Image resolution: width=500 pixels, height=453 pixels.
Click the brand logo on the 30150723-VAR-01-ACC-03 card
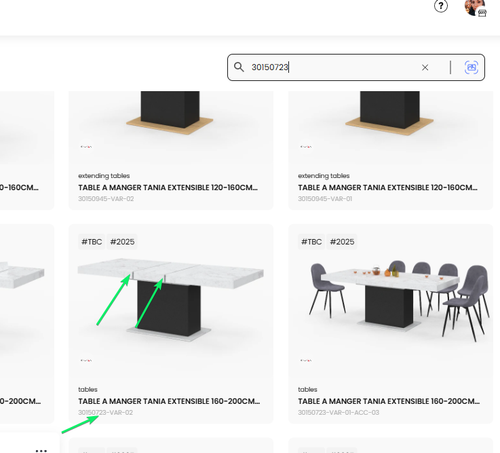coord(306,360)
